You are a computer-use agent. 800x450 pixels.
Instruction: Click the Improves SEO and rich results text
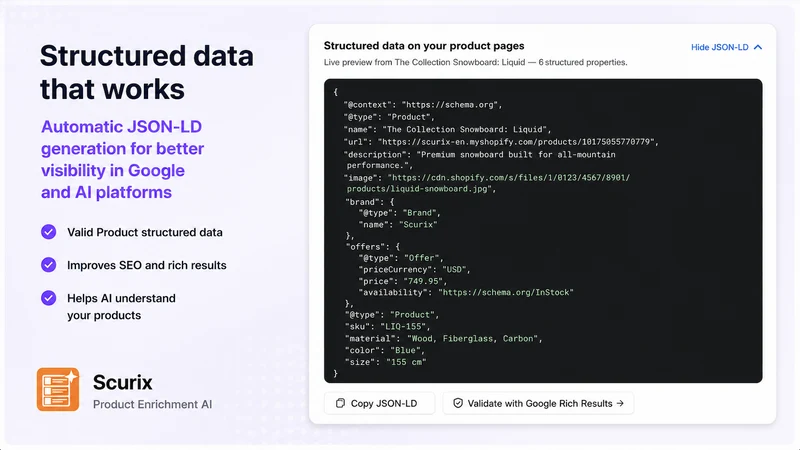(146, 265)
